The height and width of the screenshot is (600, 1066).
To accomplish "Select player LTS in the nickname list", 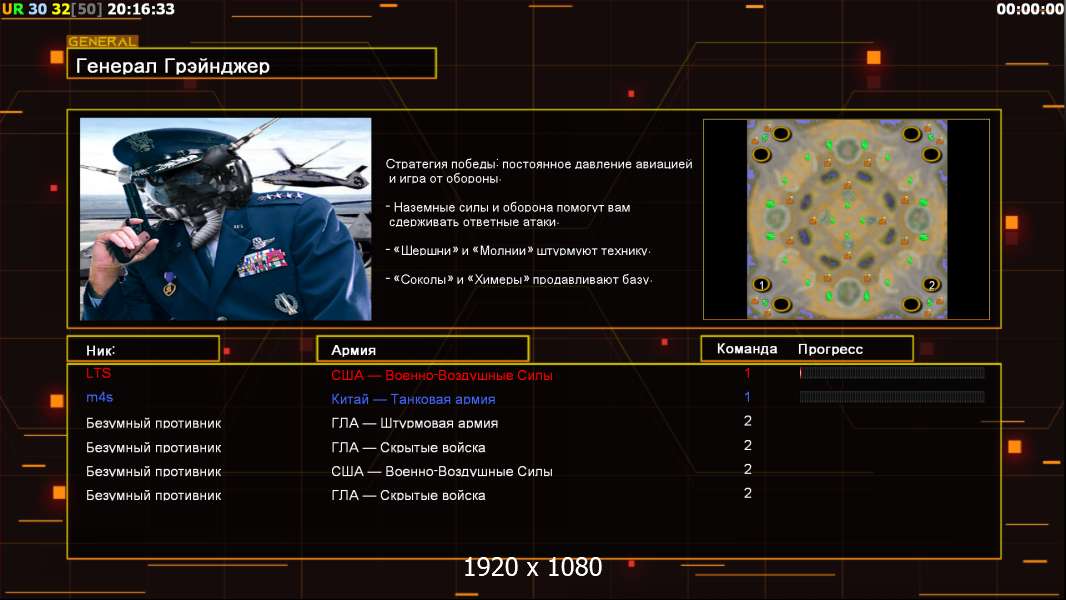I will pyautogui.click(x=99, y=373).
